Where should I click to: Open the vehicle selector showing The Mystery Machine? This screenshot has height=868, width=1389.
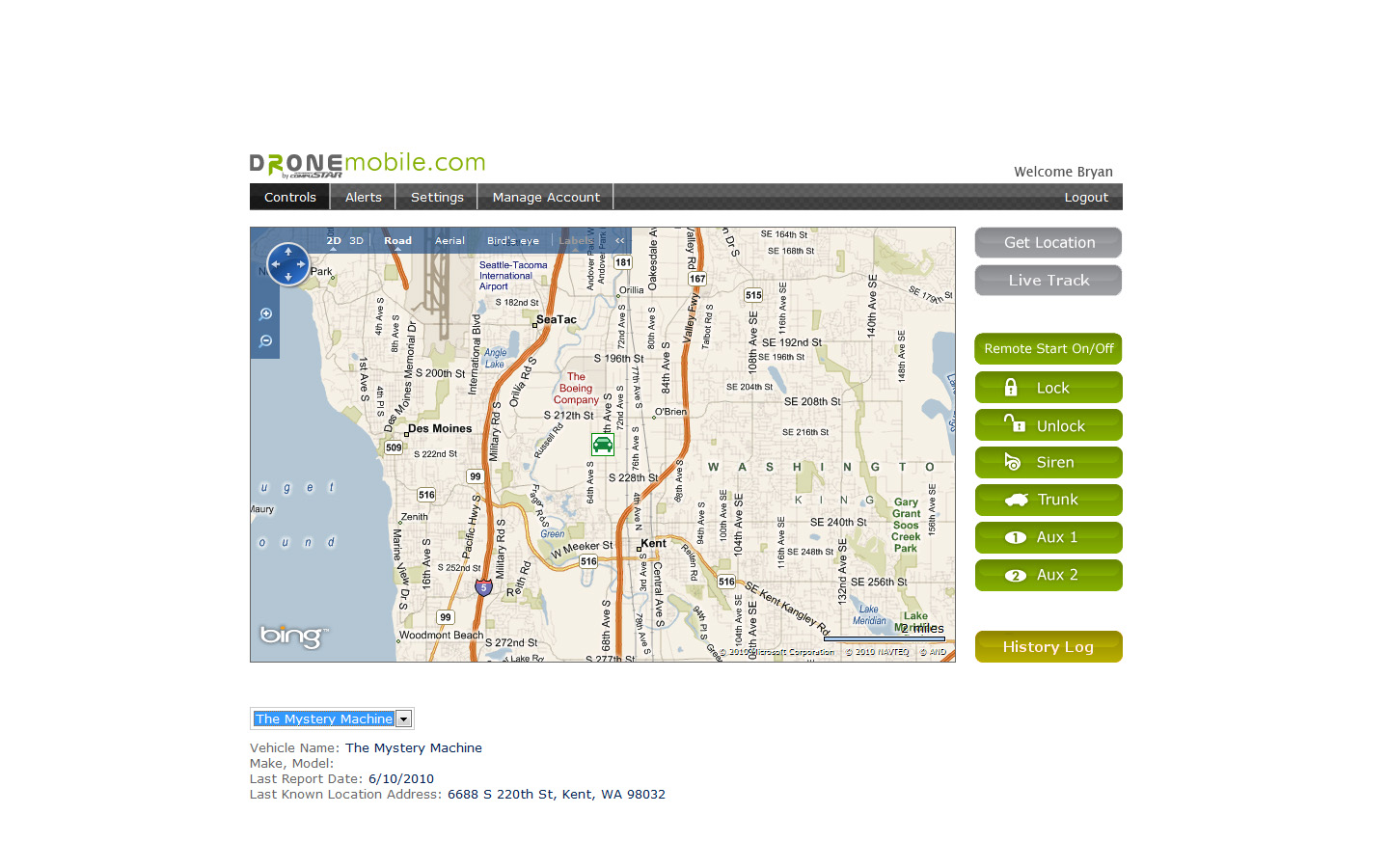(x=332, y=719)
